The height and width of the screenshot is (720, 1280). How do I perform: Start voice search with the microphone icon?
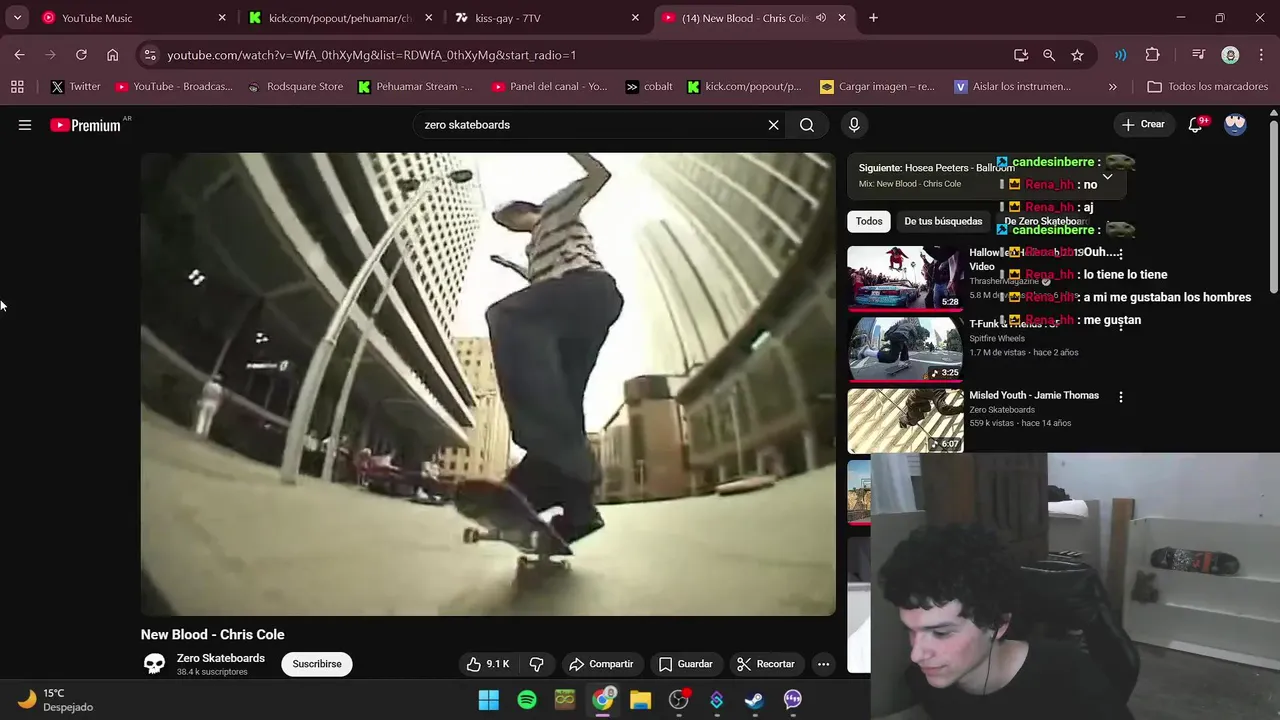pos(854,125)
